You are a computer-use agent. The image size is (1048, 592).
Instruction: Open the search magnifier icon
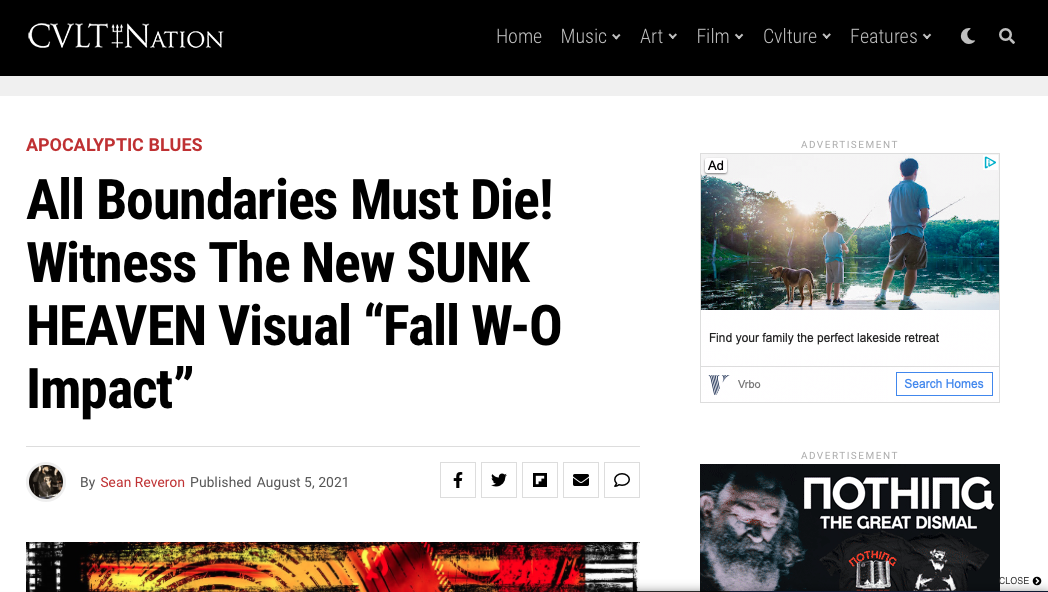(x=1007, y=36)
